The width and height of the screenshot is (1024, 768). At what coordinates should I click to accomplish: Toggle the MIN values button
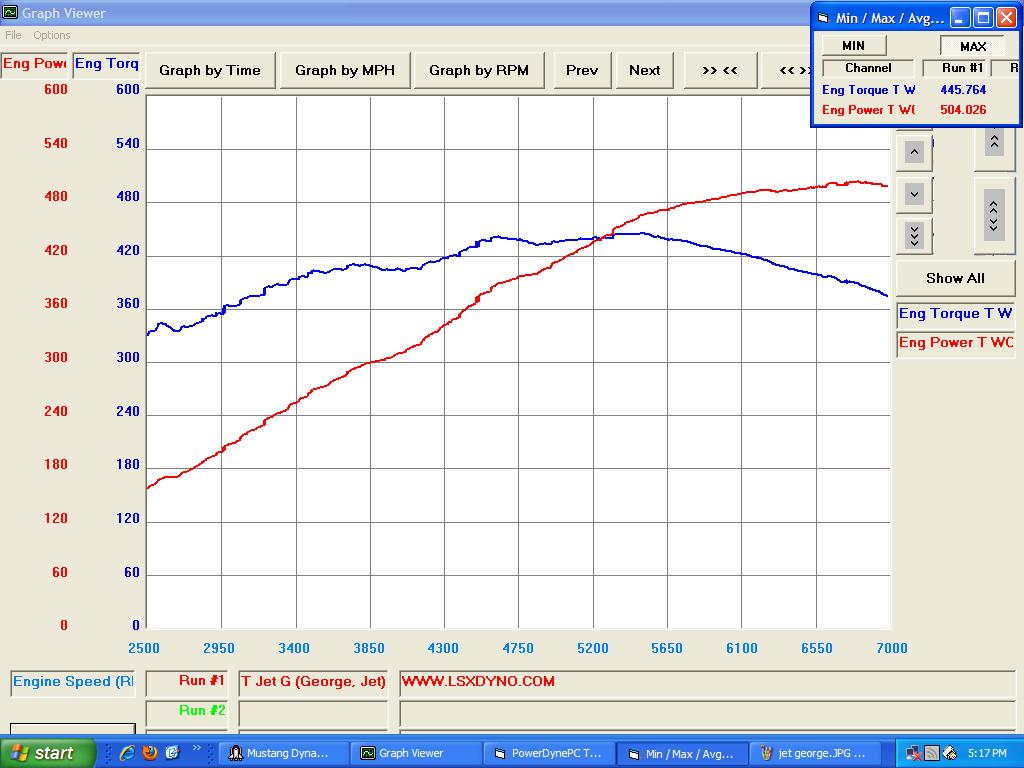click(x=853, y=45)
